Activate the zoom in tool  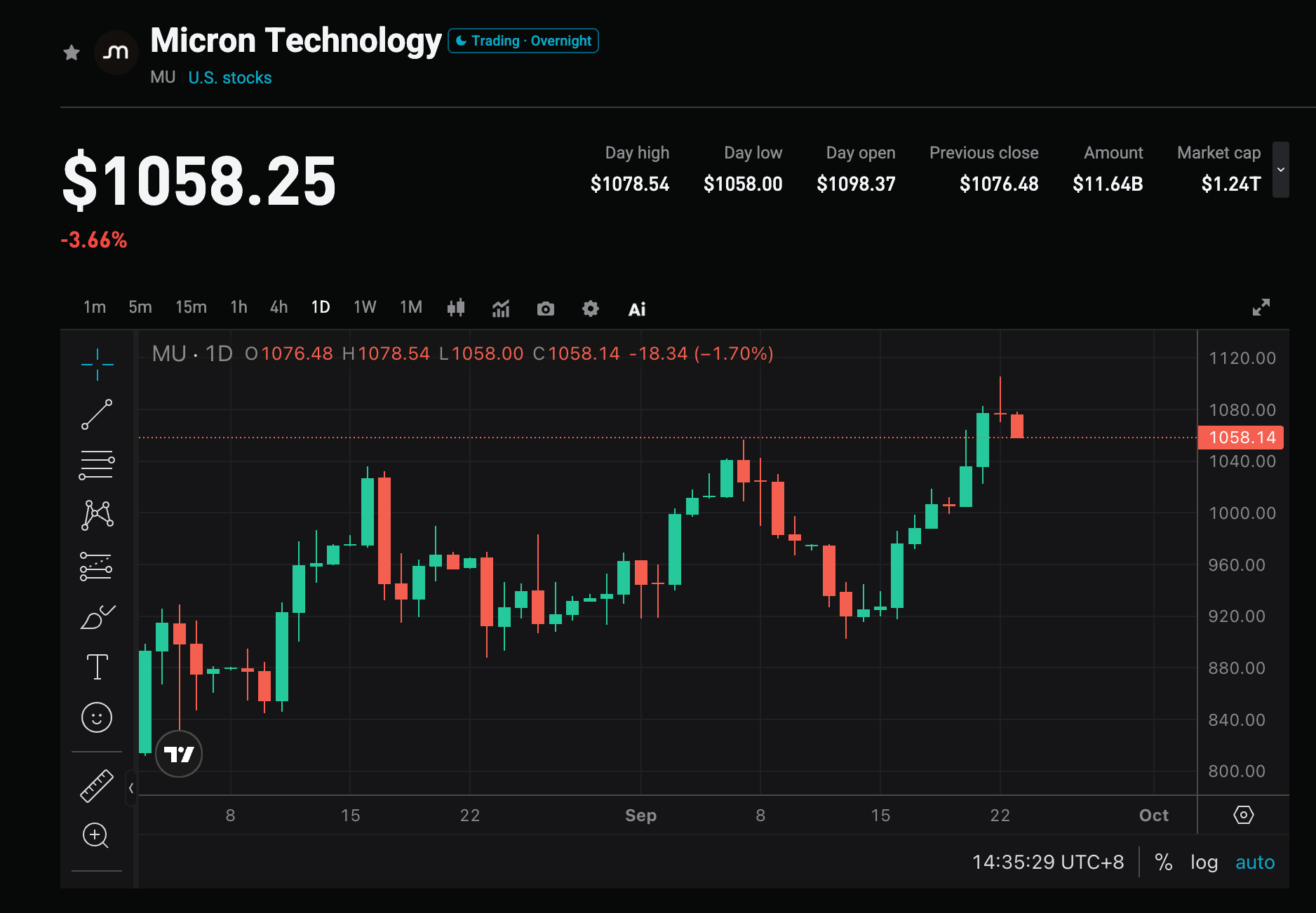[96, 835]
